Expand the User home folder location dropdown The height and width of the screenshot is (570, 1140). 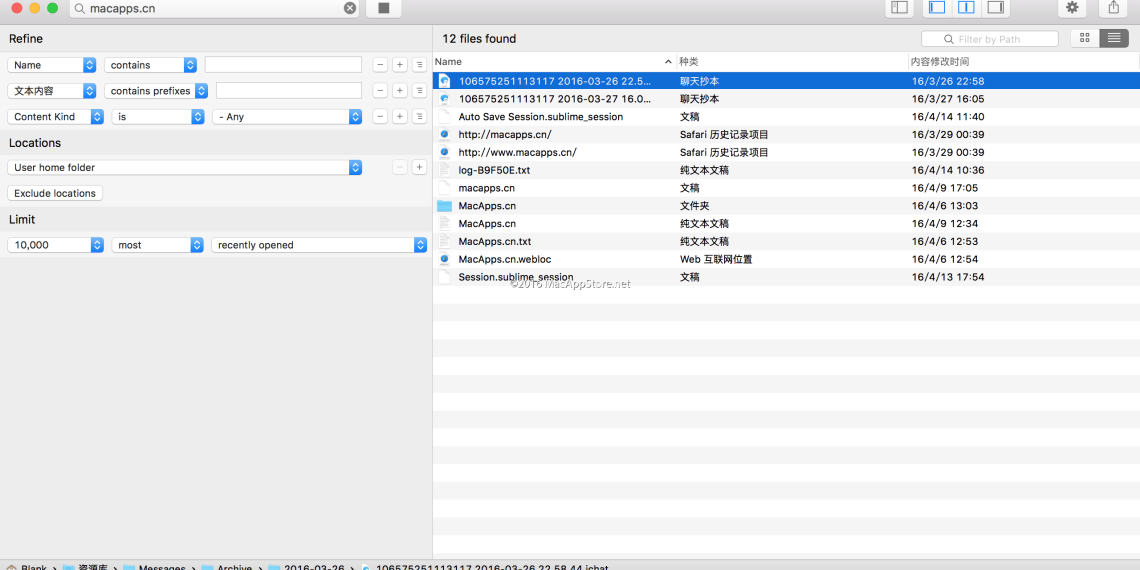pos(184,168)
